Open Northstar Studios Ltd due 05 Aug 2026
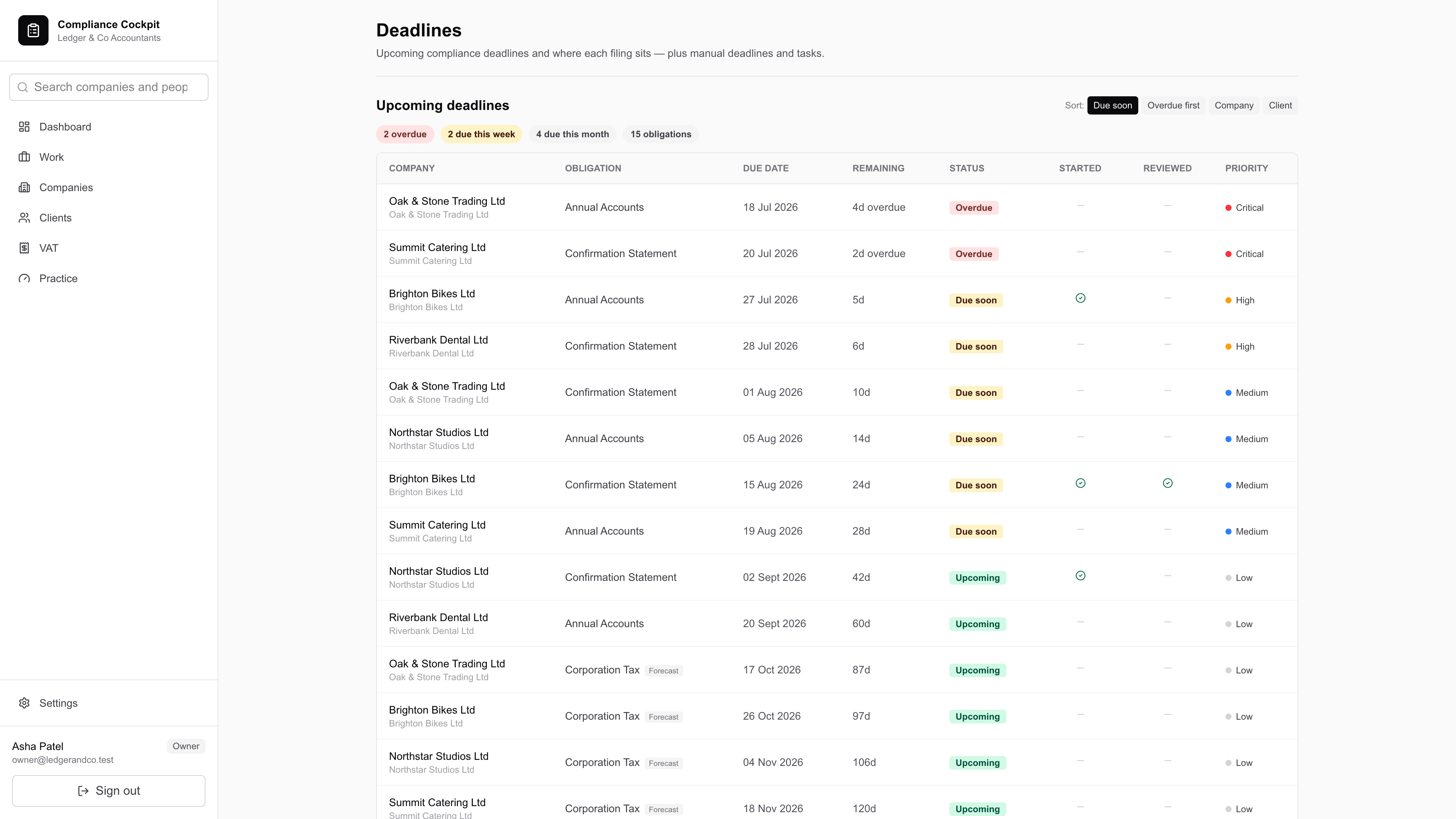The image size is (1456, 819). (x=837, y=439)
